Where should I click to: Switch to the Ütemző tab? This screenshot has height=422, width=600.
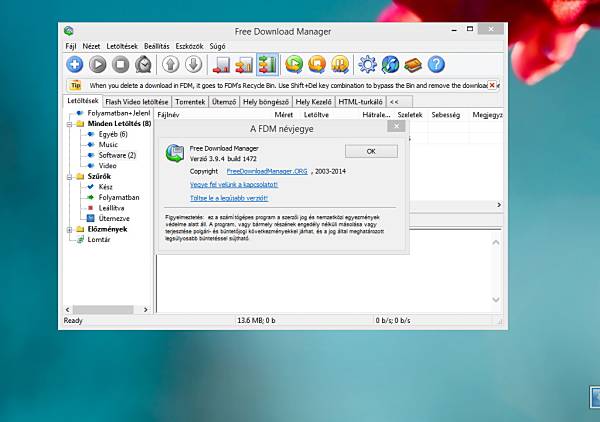224,102
